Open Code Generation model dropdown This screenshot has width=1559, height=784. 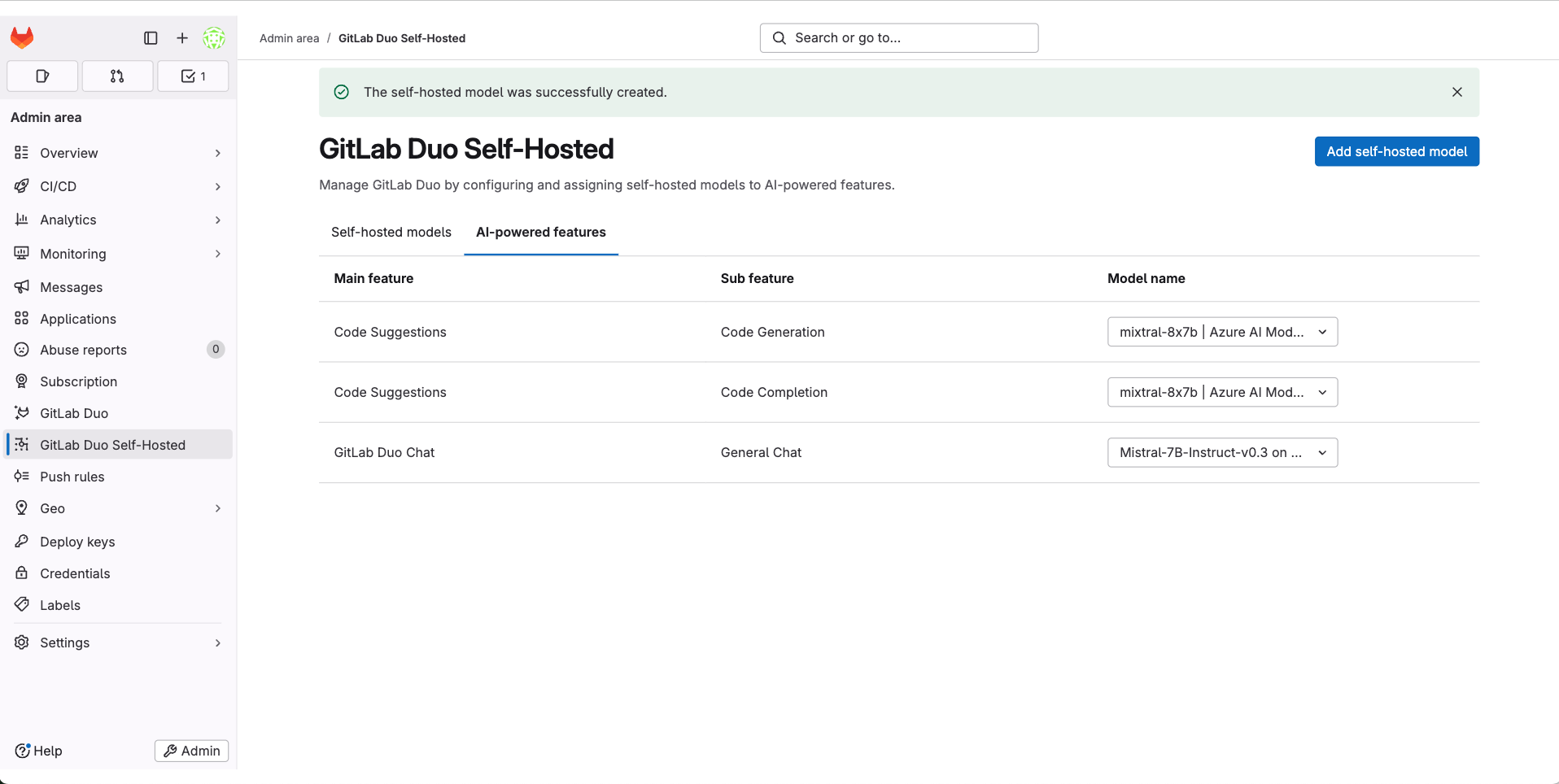1222,332
